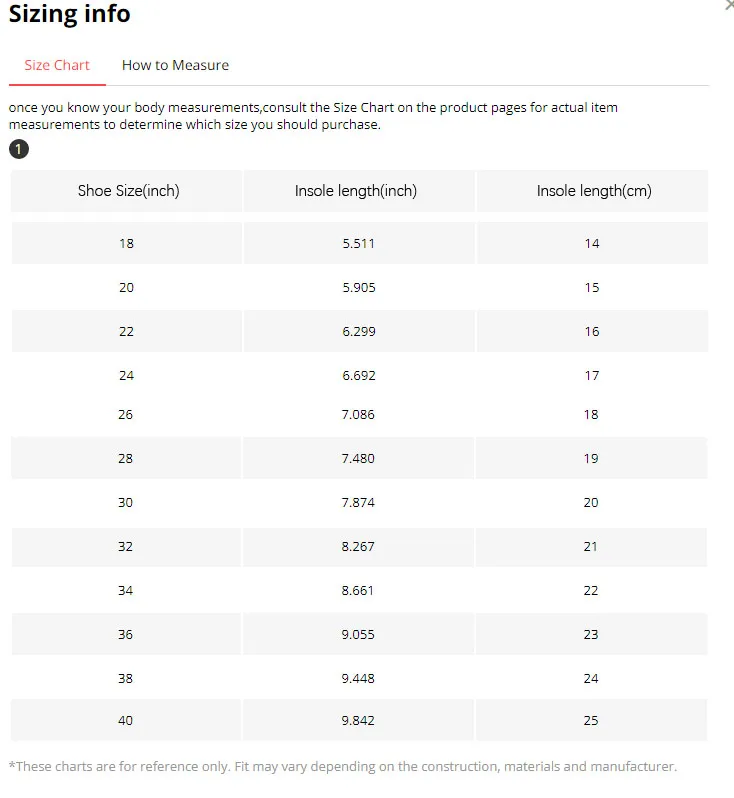Select the 9.055 inch insole value
734x798 pixels.
[358, 634]
